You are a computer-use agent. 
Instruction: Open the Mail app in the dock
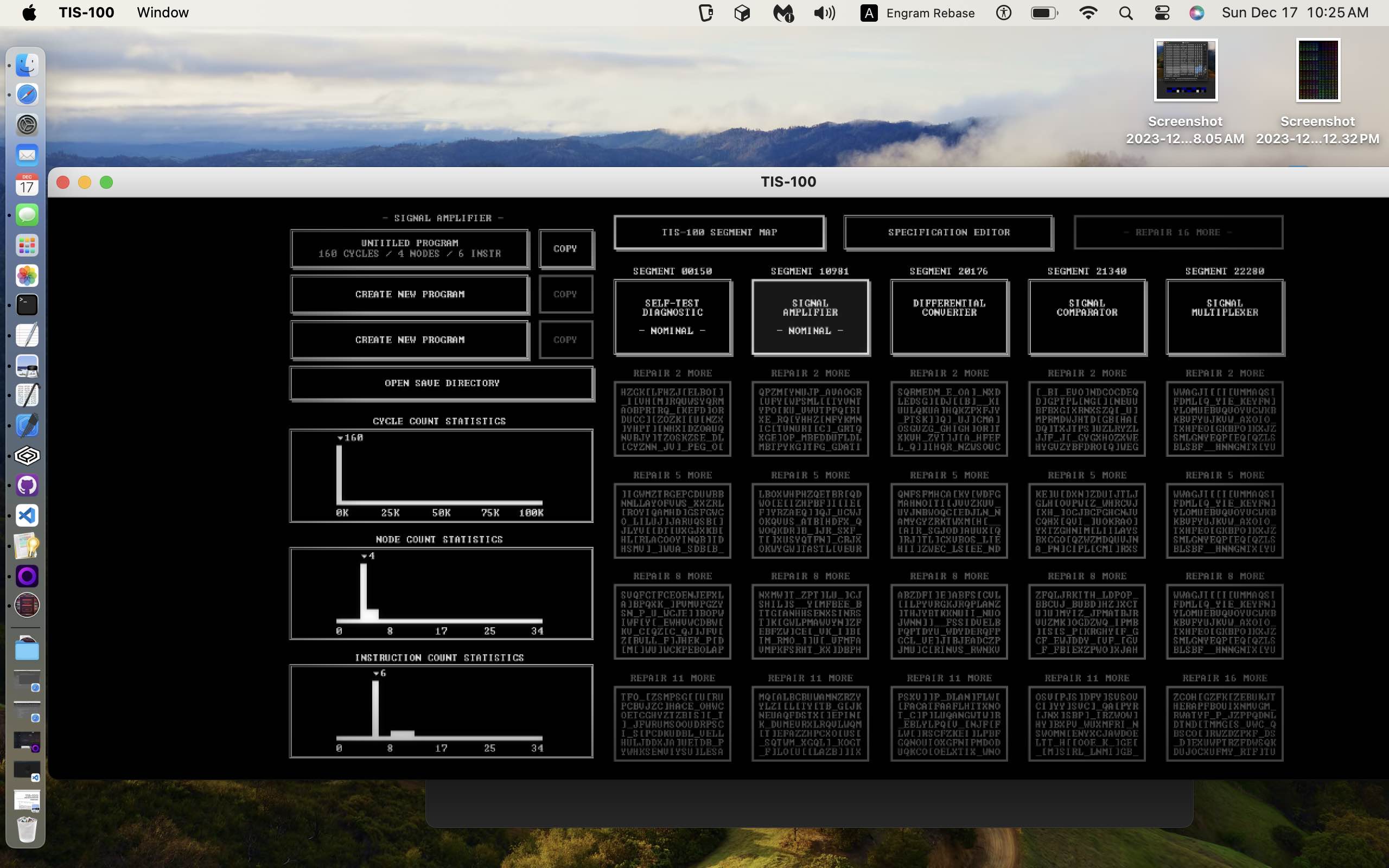(27, 155)
